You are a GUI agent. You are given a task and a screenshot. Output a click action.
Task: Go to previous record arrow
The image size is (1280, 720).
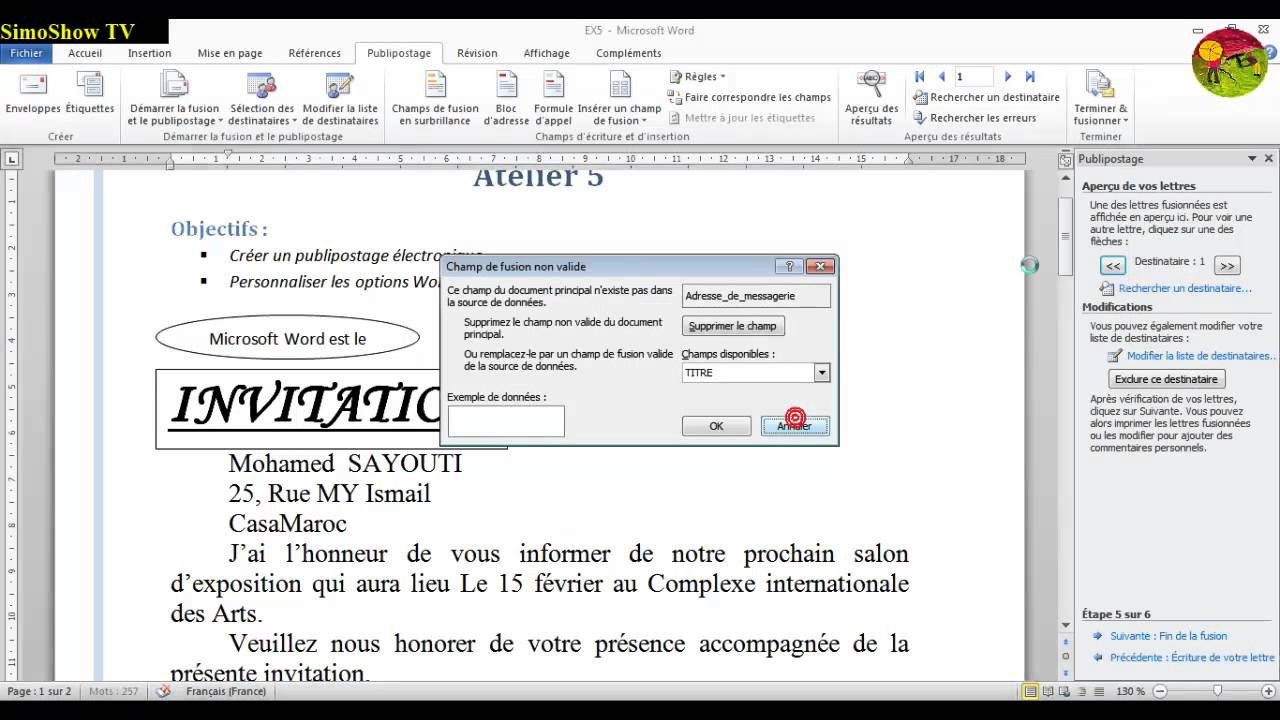click(x=941, y=76)
